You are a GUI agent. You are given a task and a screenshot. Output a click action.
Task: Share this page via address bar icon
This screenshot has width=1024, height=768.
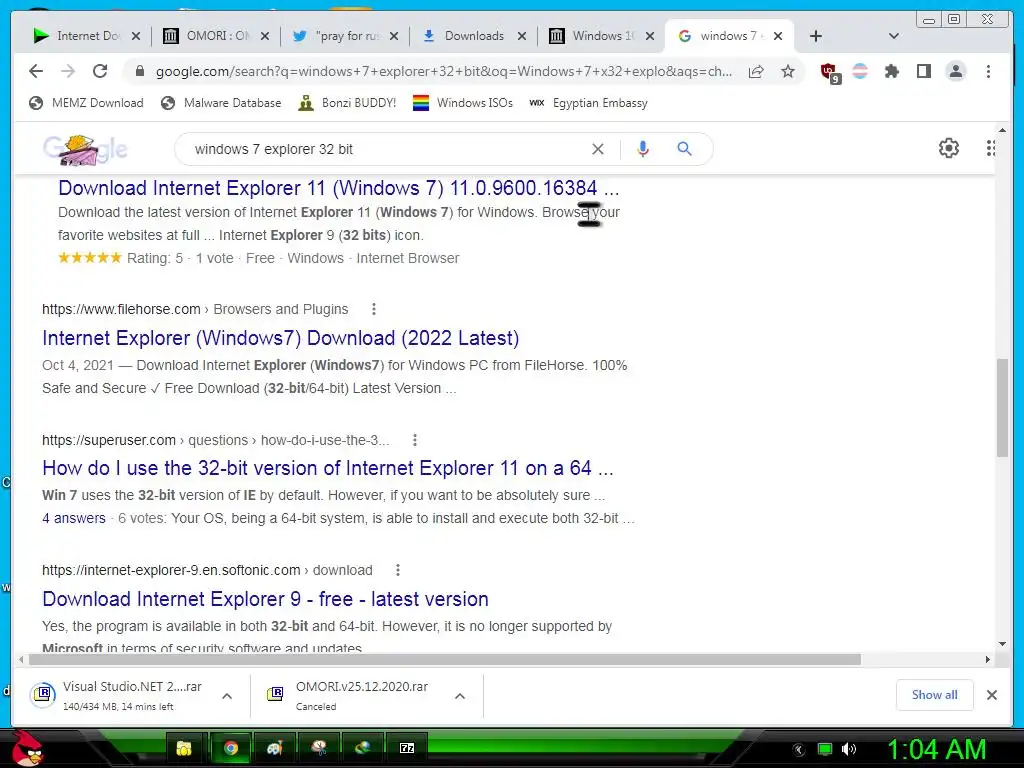(756, 71)
